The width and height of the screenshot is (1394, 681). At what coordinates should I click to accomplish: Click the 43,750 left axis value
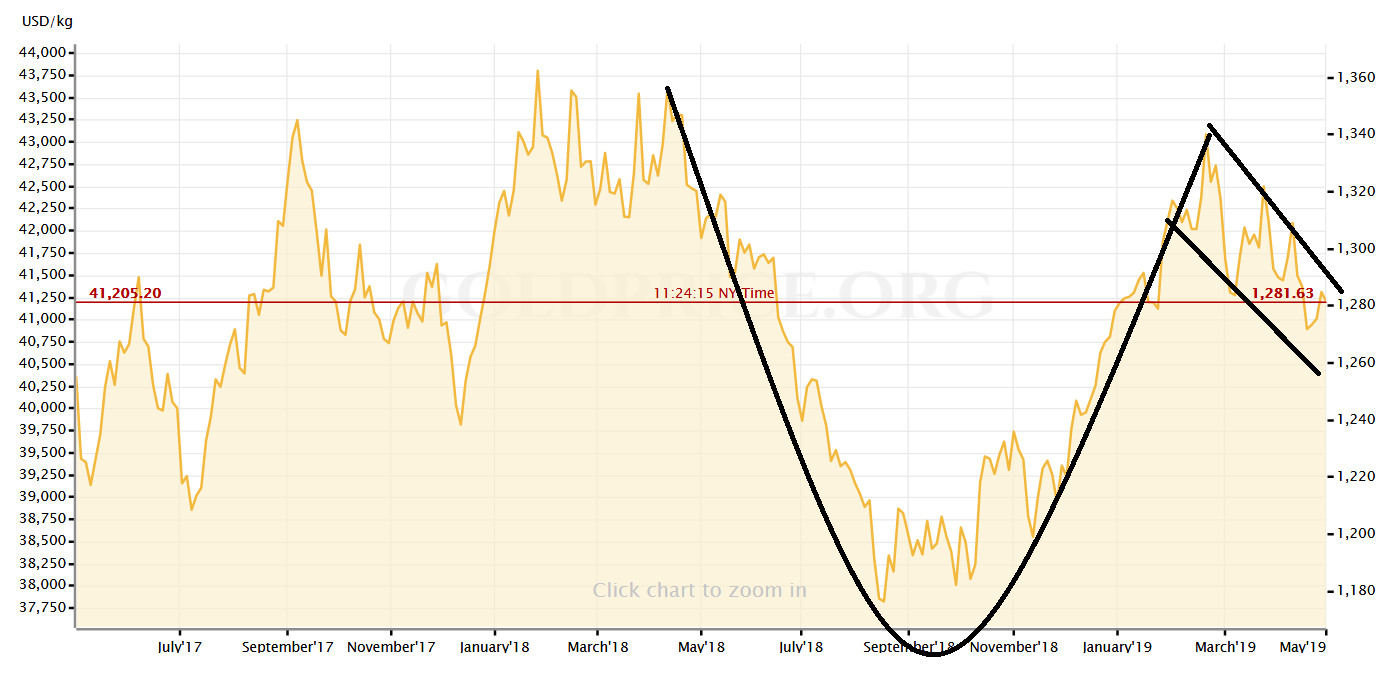click(43, 75)
